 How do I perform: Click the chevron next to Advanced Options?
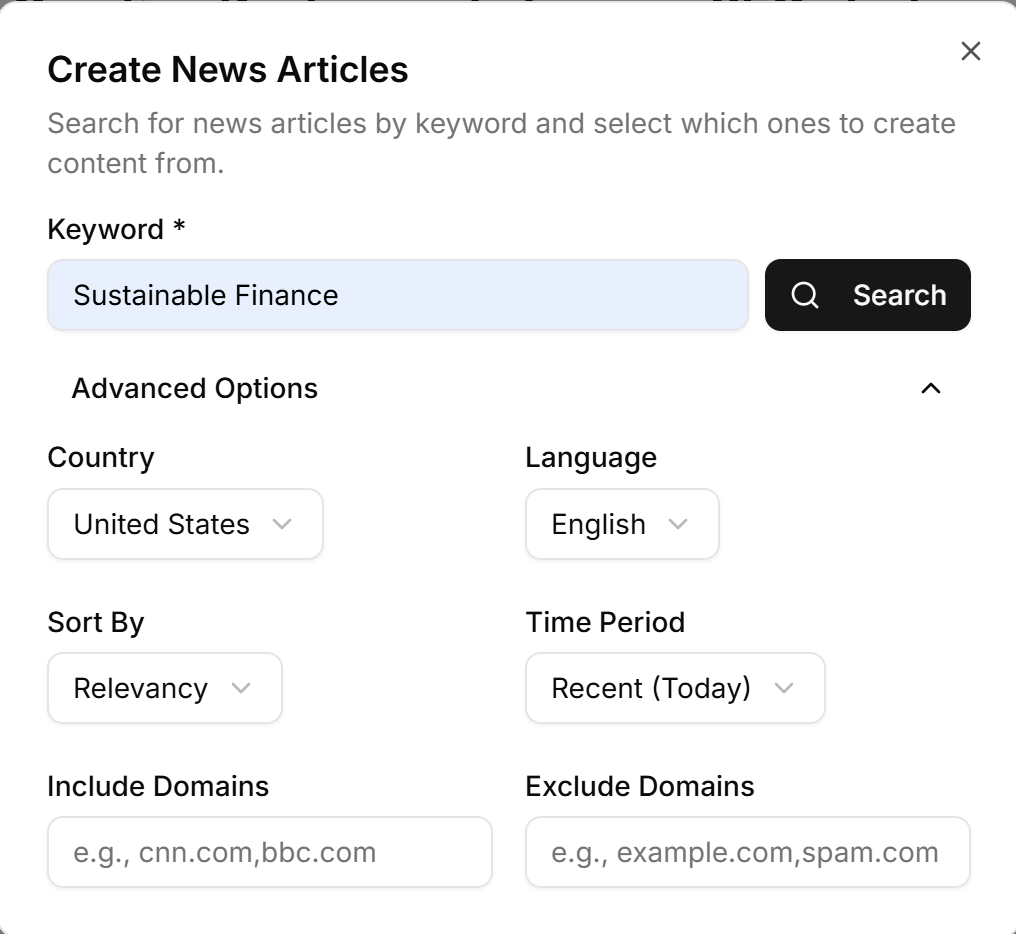932,389
